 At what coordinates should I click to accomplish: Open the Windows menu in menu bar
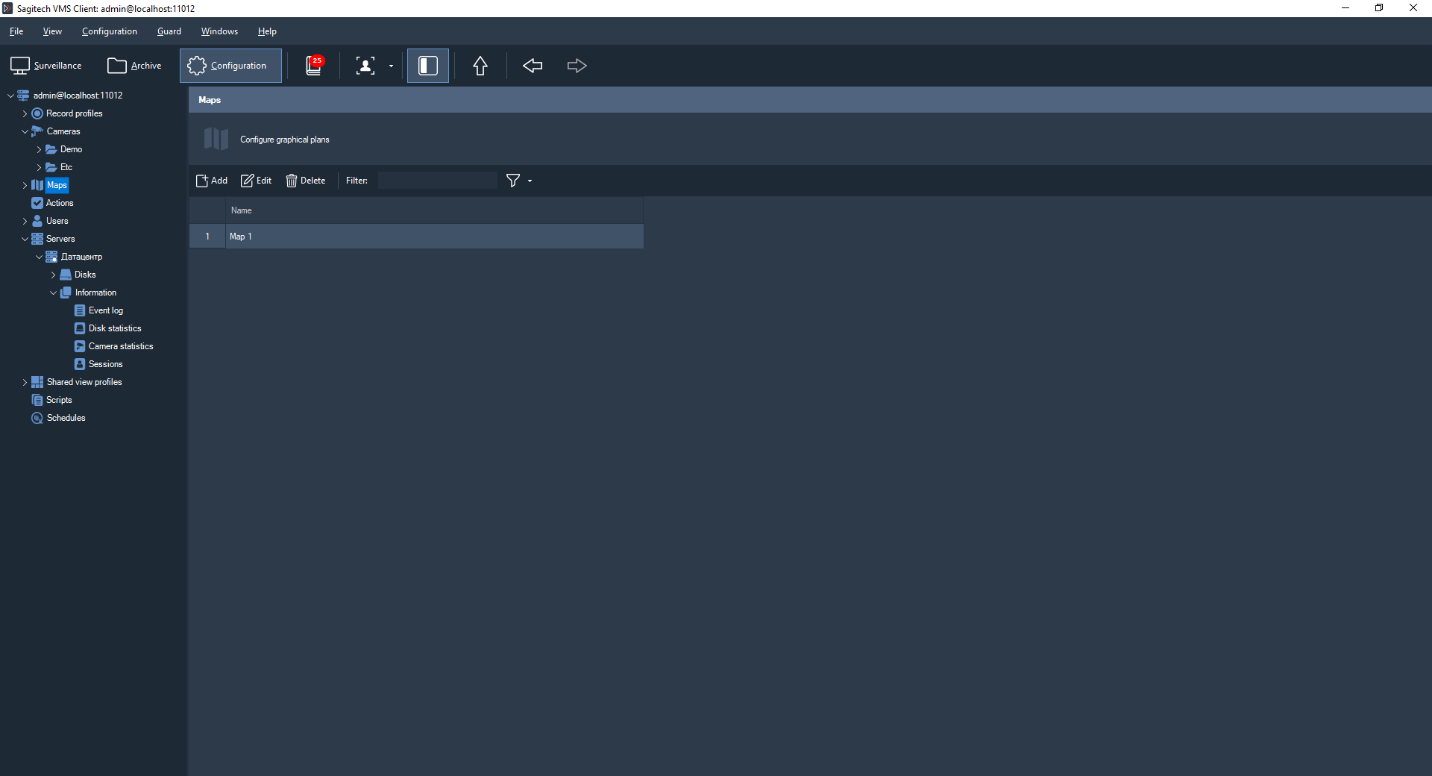[x=219, y=32]
